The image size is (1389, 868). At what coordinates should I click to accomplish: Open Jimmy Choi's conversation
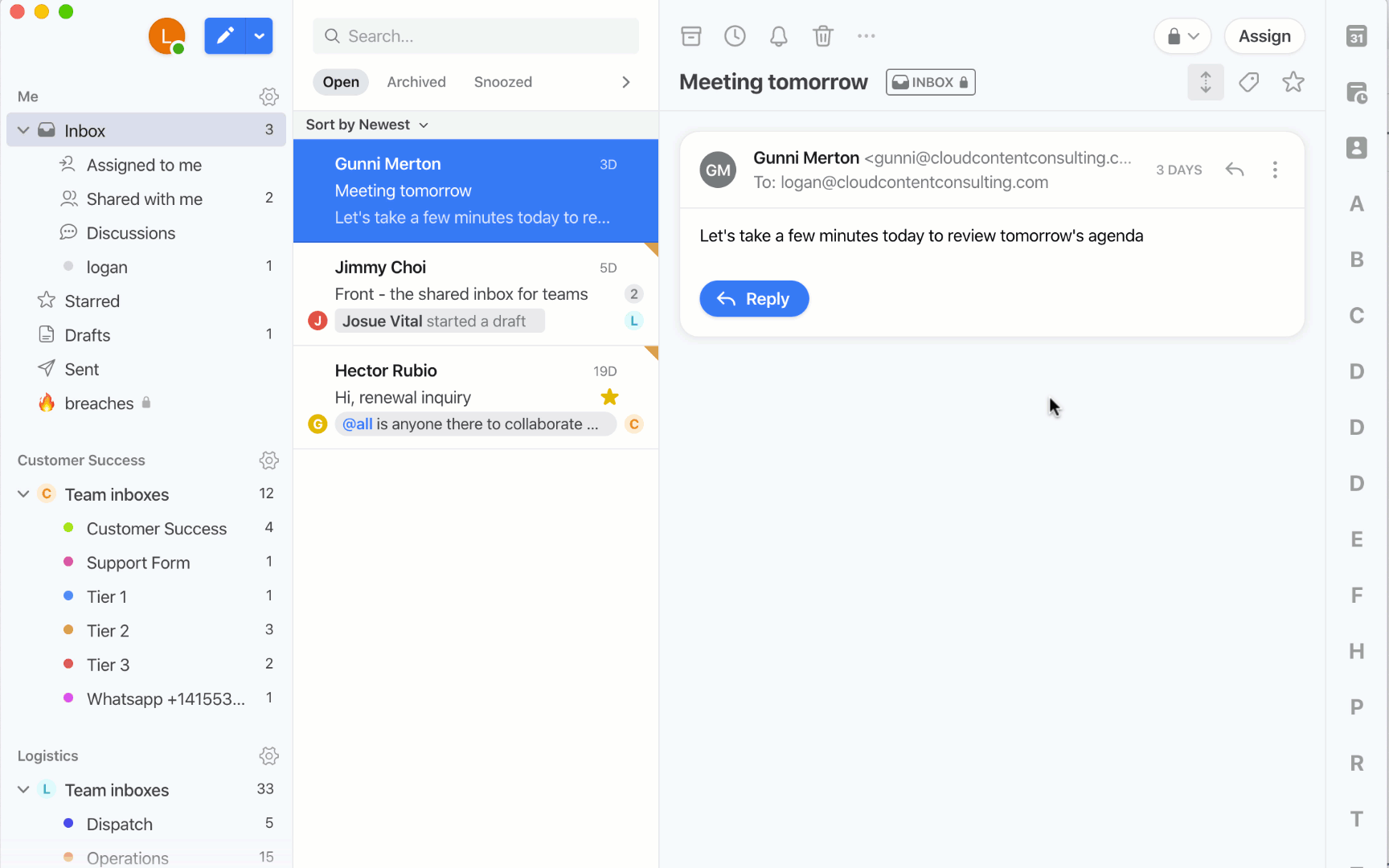[x=476, y=294]
